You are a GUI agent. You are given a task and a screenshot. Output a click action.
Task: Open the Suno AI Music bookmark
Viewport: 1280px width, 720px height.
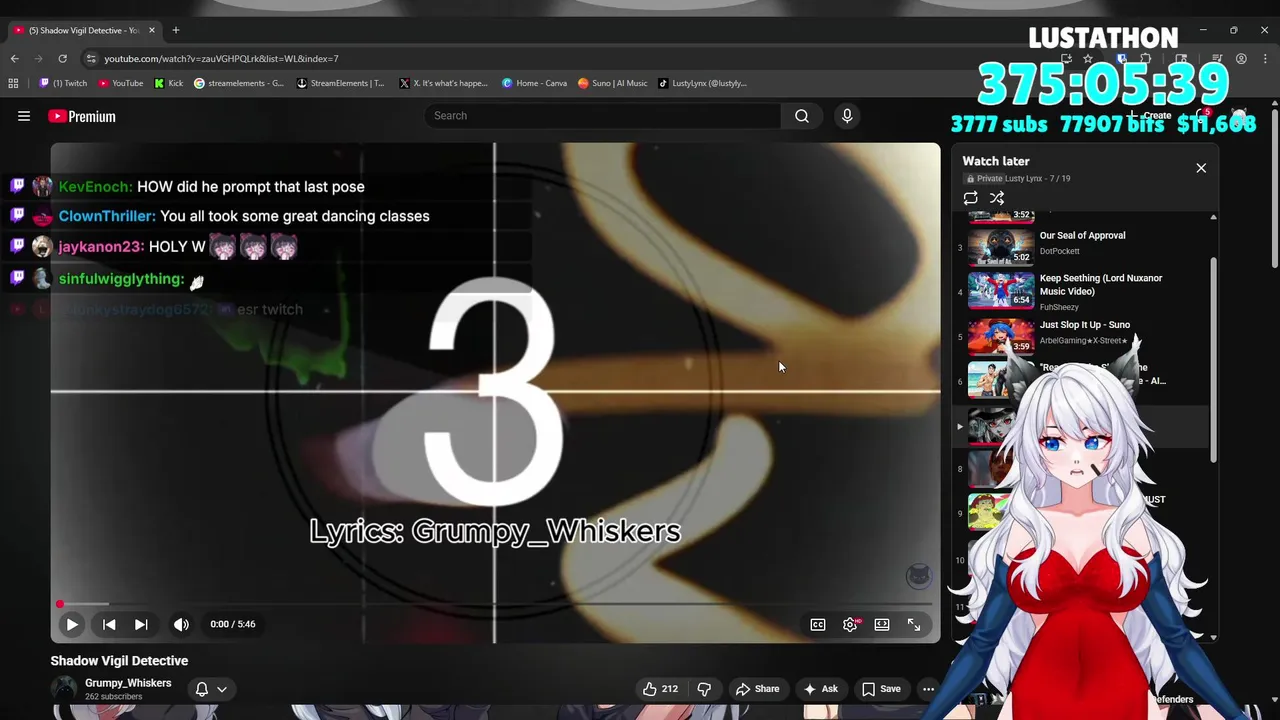click(x=613, y=83)
